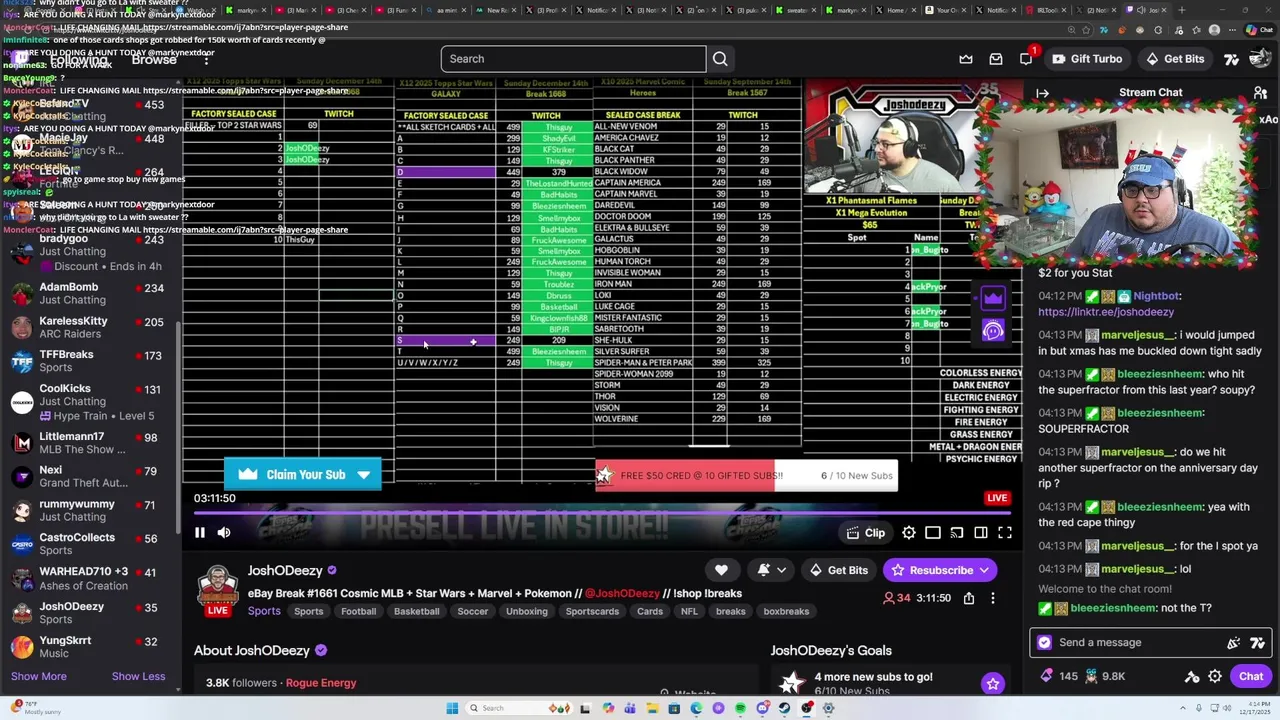Open the Browse tab
Viewport: 1280px width, 720px height.
tap(154, 60)
